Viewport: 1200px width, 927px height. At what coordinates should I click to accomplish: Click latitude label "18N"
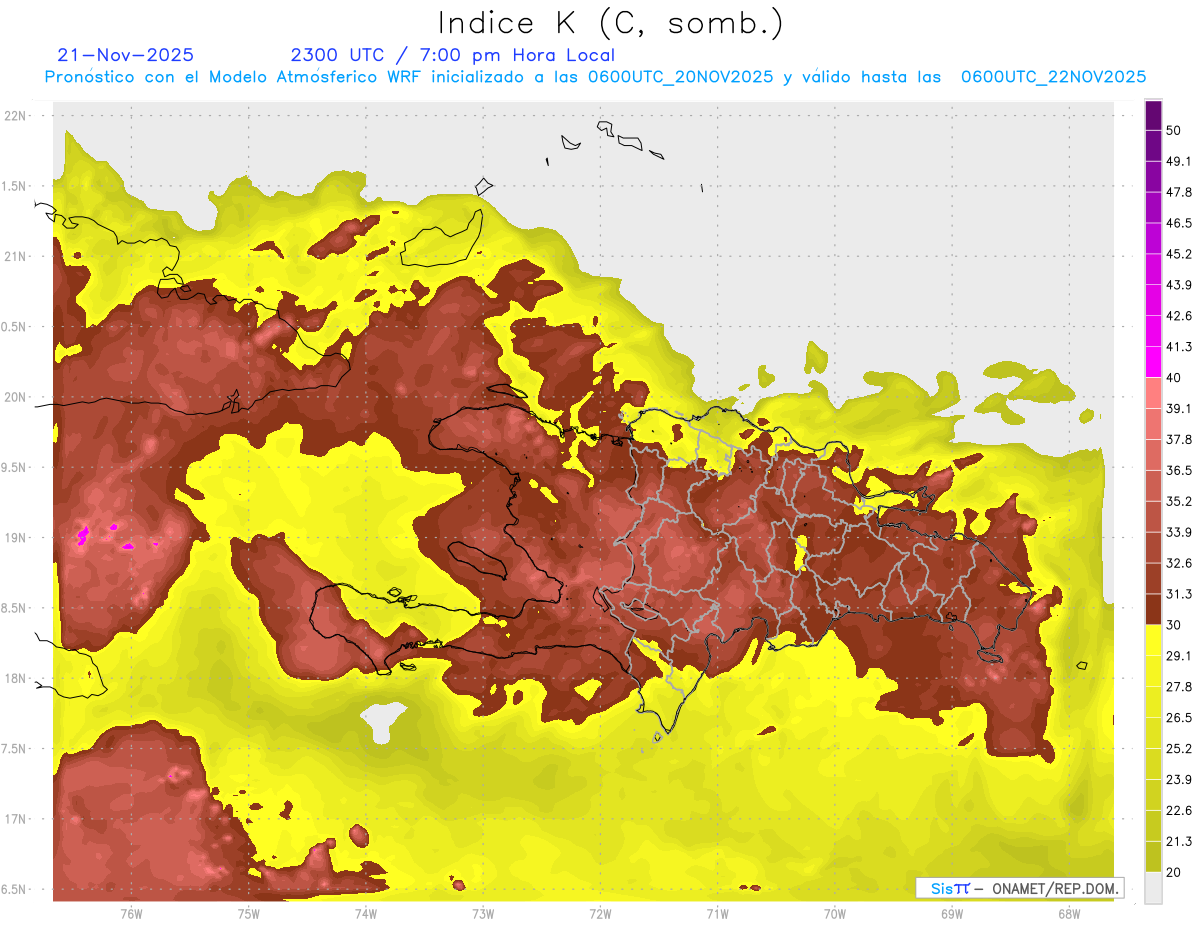16,679
